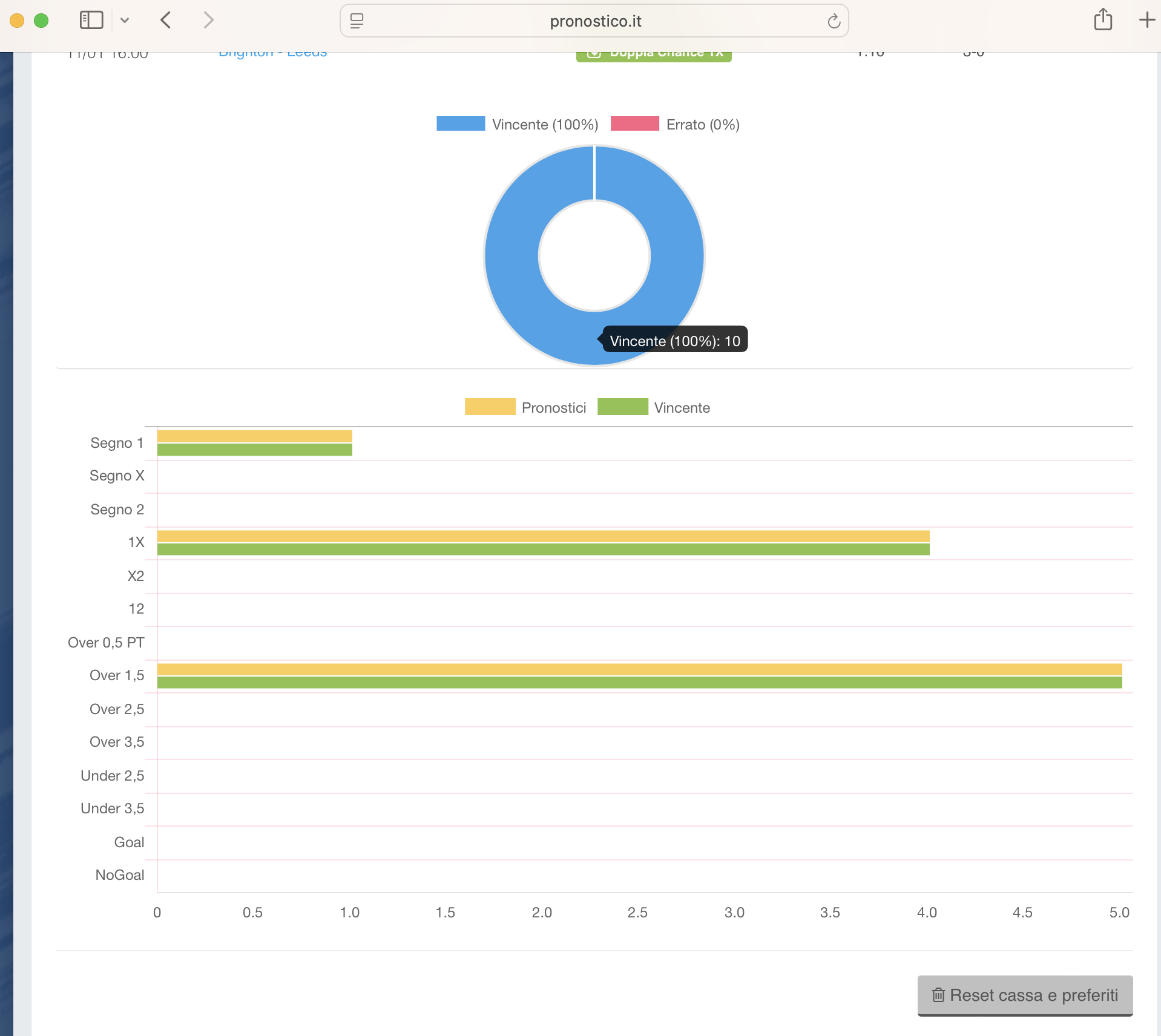Go back to the previous page
This screenshot has height=1036, width=1161.
coord(166,20)
